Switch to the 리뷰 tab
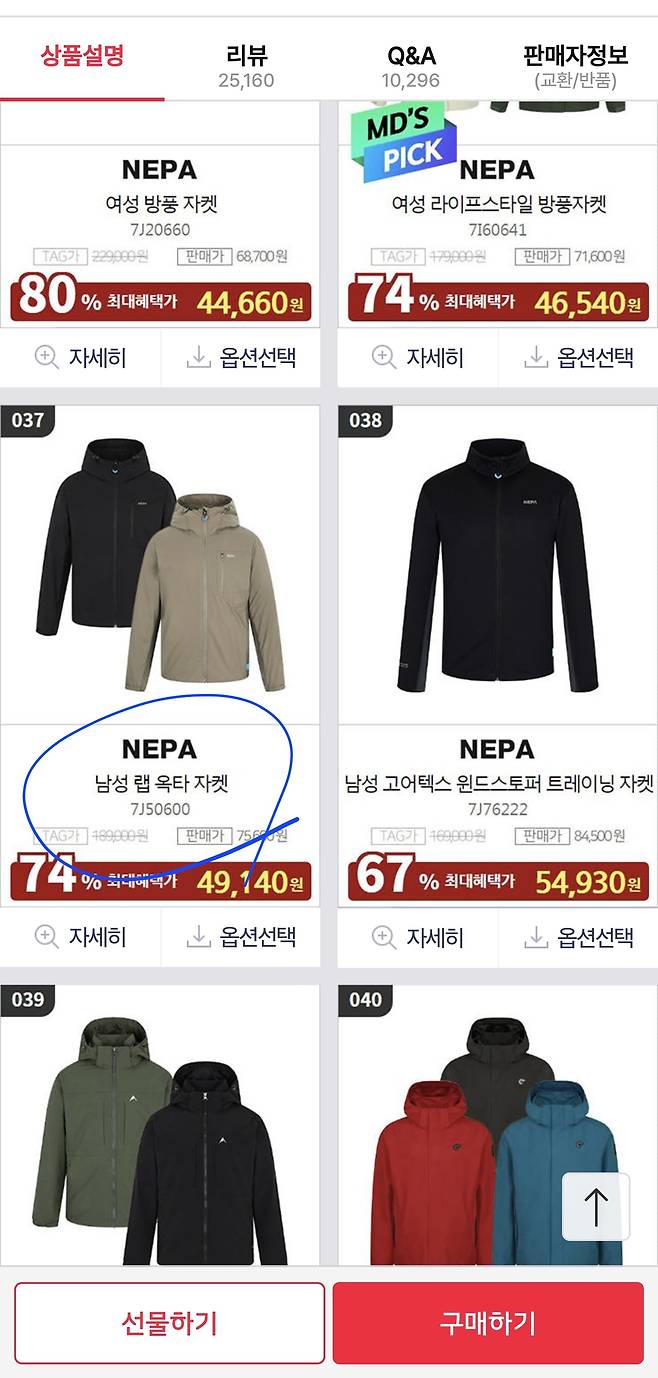Image resolution: width=658 pixels, height=1378 pixels. click(x=246, y=65)
